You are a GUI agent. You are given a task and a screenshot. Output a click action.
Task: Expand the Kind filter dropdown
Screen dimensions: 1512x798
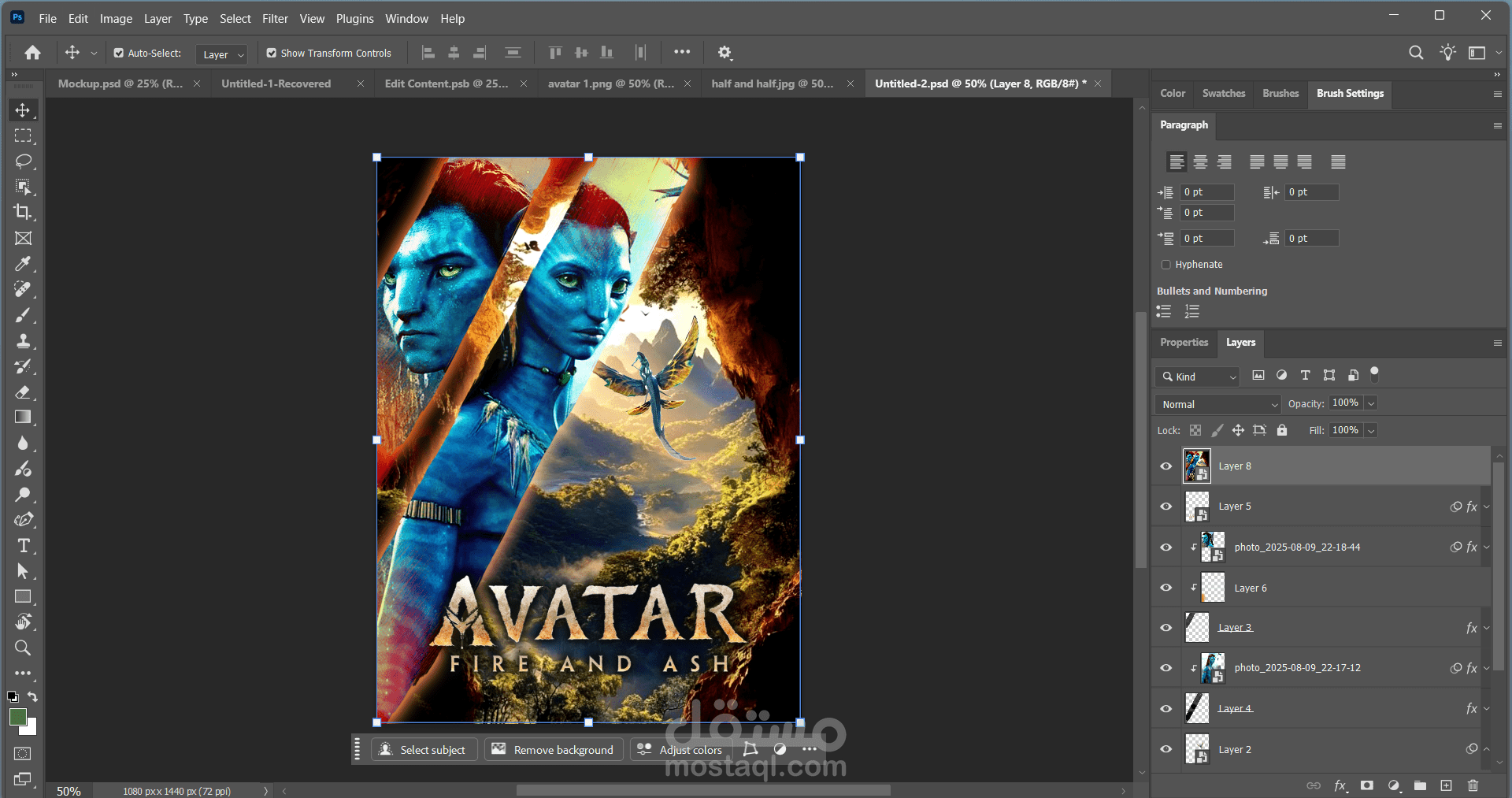pyautogui.click(x=1199, y=377)
